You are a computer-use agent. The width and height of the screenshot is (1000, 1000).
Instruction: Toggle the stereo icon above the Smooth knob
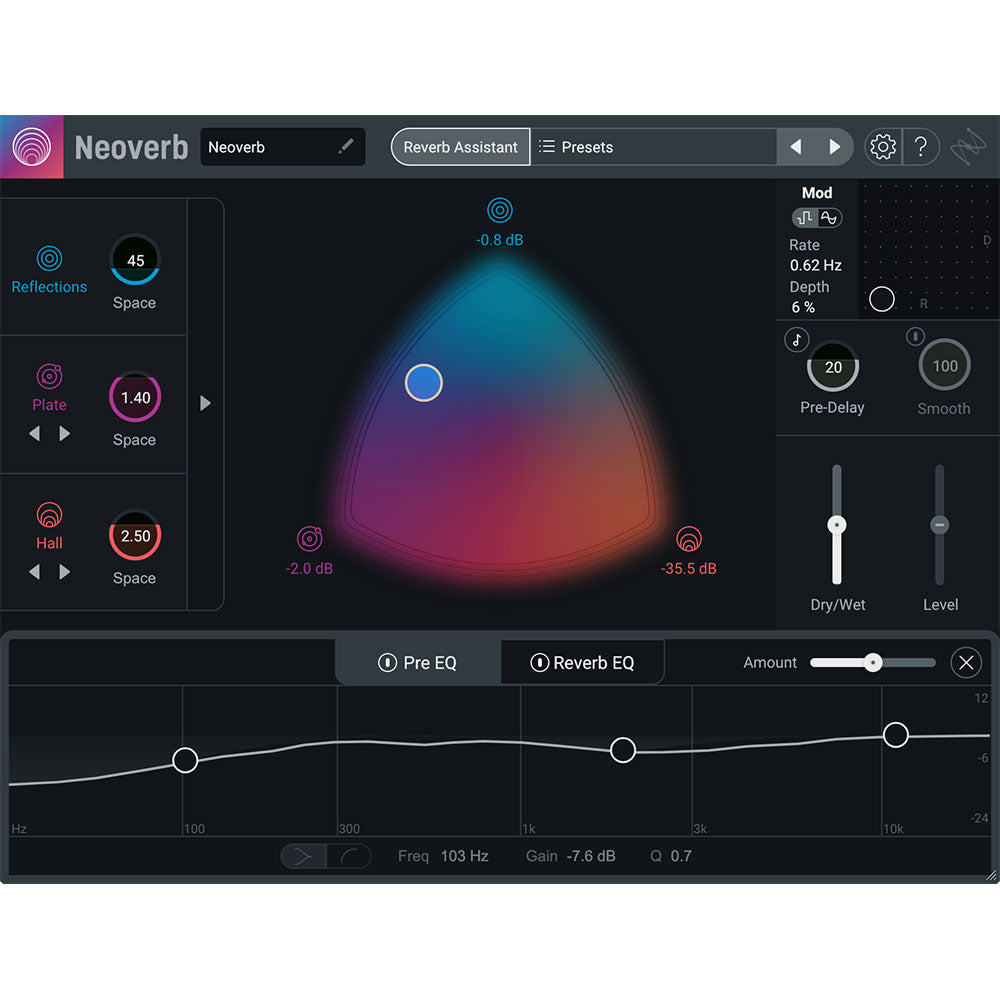point(915,337)
